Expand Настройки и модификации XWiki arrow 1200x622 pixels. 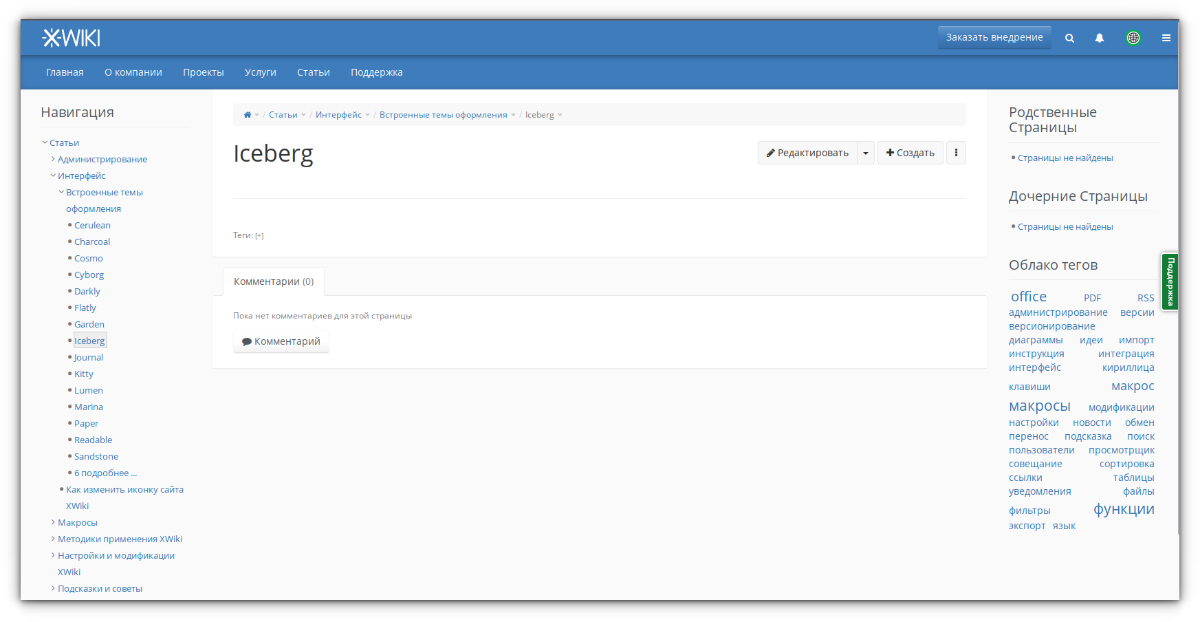[x=53, y=555]
